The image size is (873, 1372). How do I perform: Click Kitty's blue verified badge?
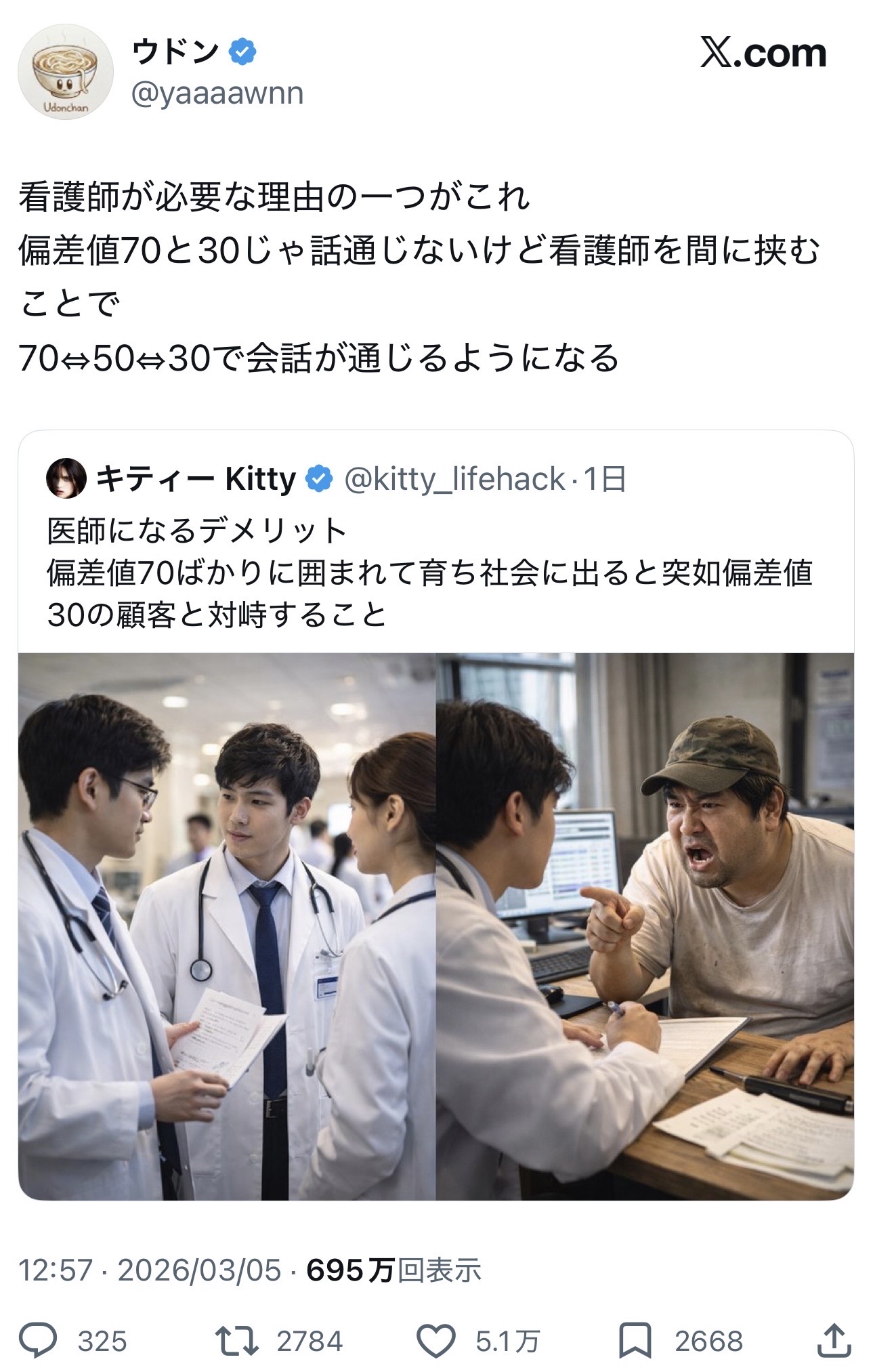(319, 478)
